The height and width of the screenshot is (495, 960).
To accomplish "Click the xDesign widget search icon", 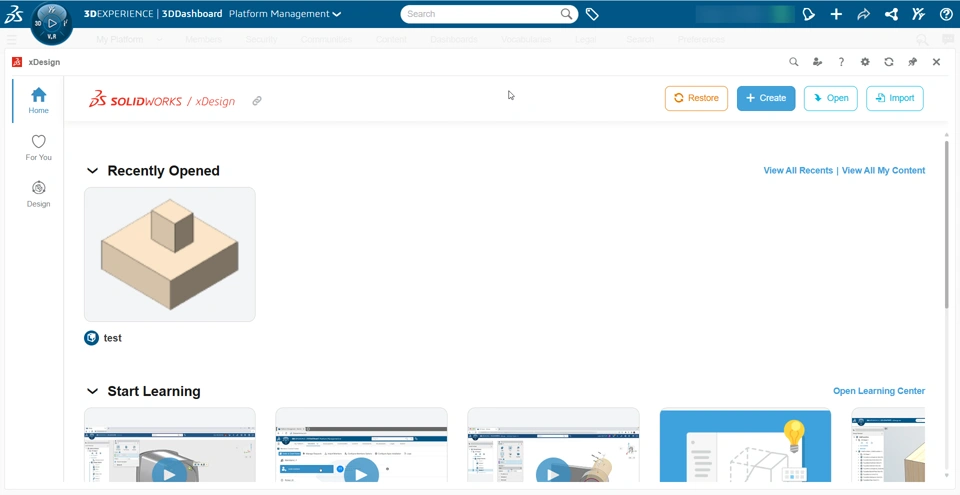I will click(x=793, y=62).
